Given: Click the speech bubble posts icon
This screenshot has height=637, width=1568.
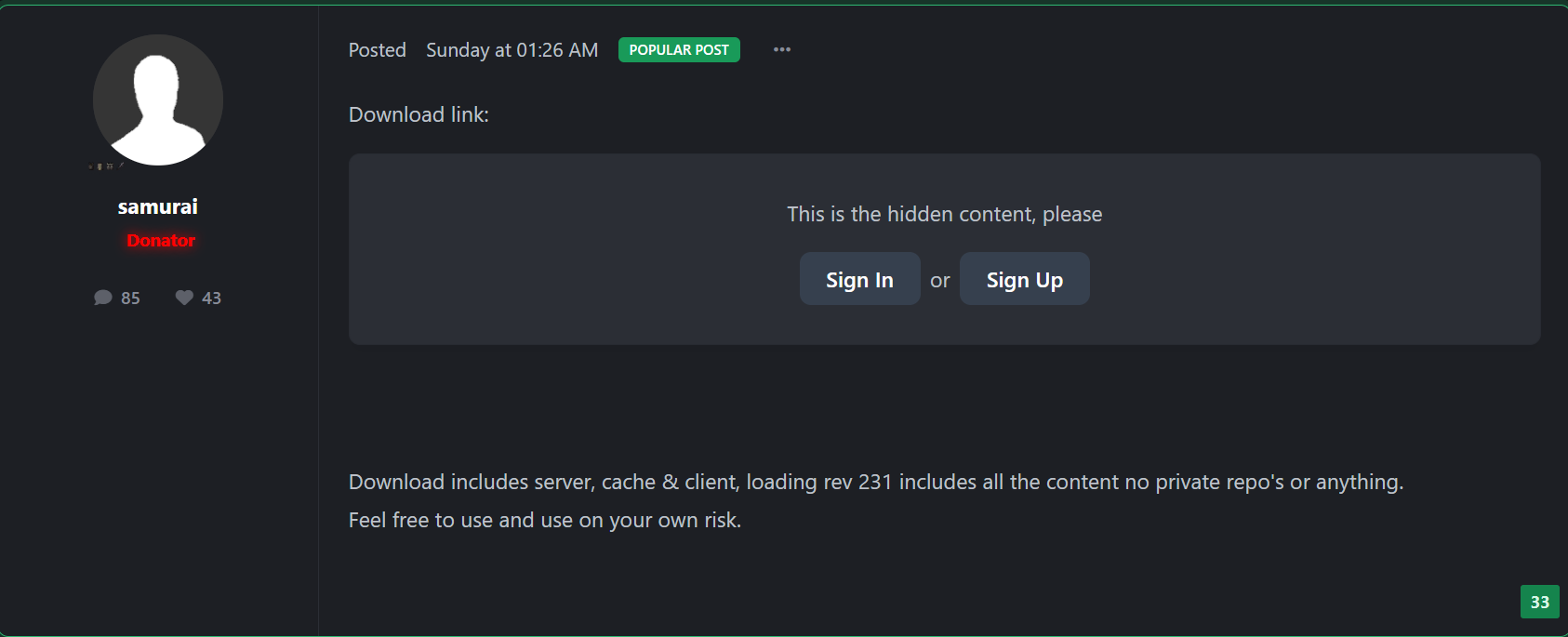Looking at the screenshot, I should coord(102,298).
